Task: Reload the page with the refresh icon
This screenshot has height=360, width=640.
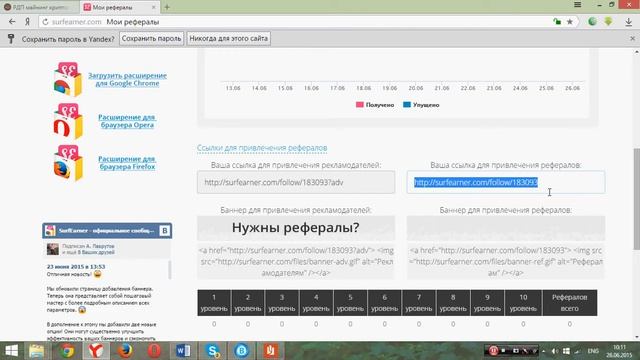Action: point(45,22)
